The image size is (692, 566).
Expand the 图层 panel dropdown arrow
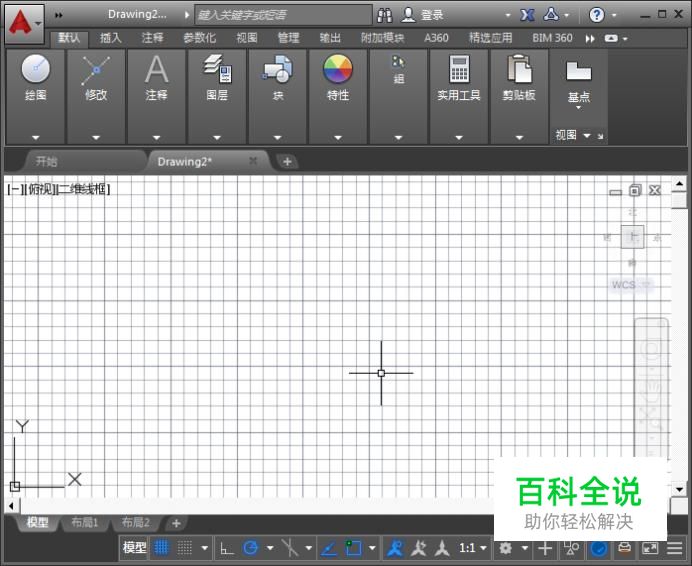click(x=217, y=138)
